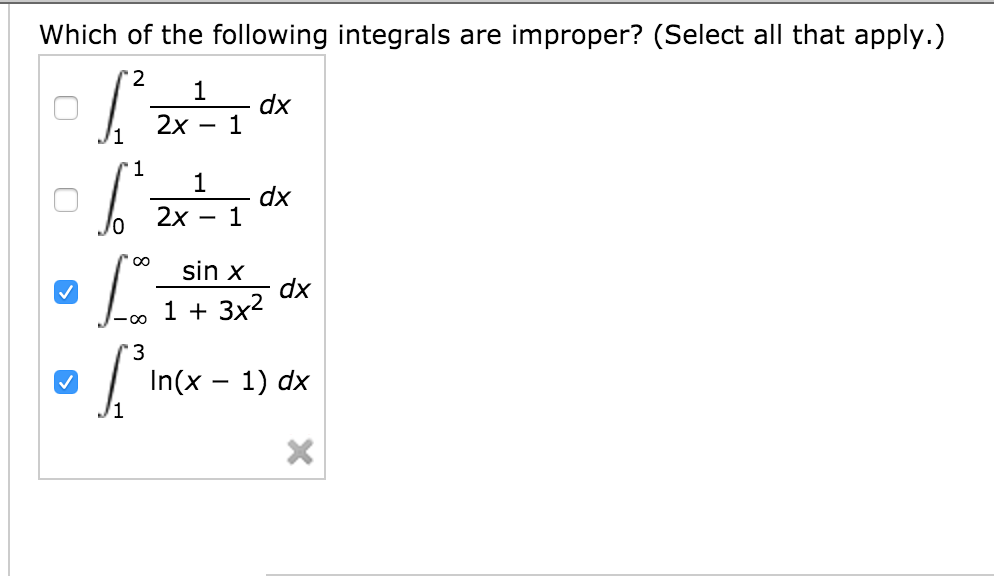994x576 pixels.
Task: Click the empty checkbox next to the top integral
Action: (x=65, y=107)
